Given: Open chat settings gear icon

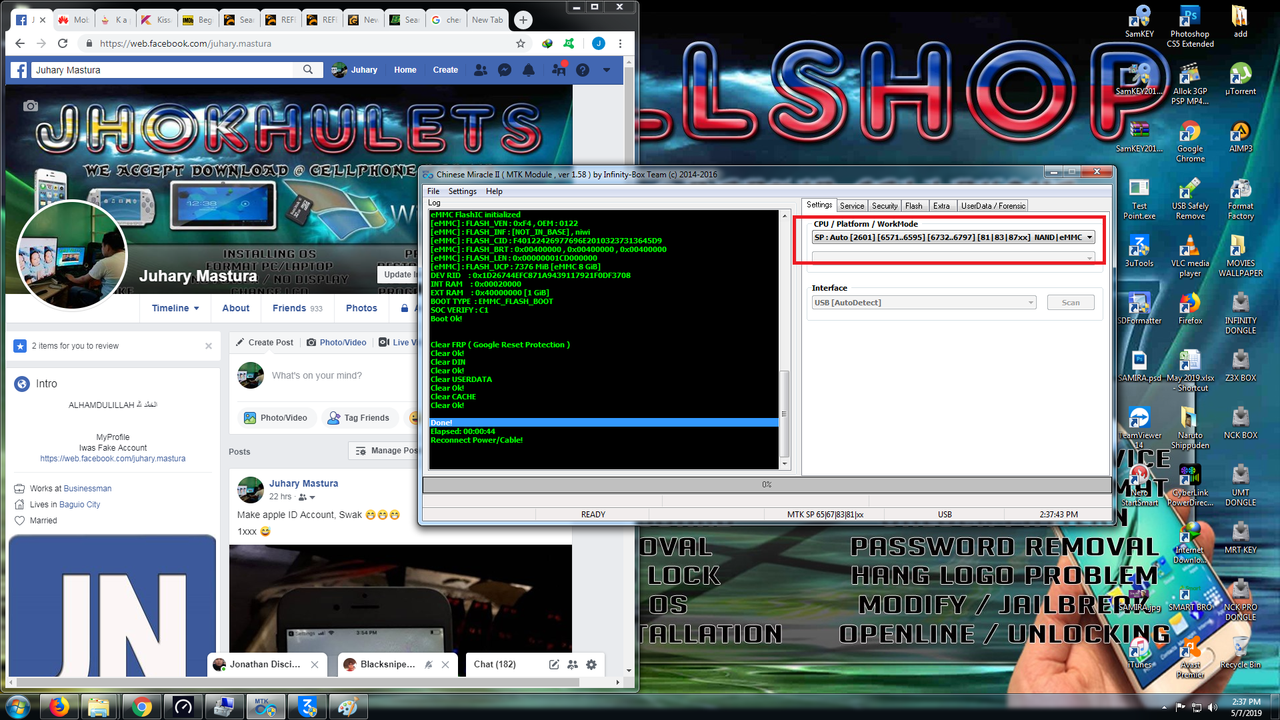Looking at the screenshot, I should tap(591, 664).
